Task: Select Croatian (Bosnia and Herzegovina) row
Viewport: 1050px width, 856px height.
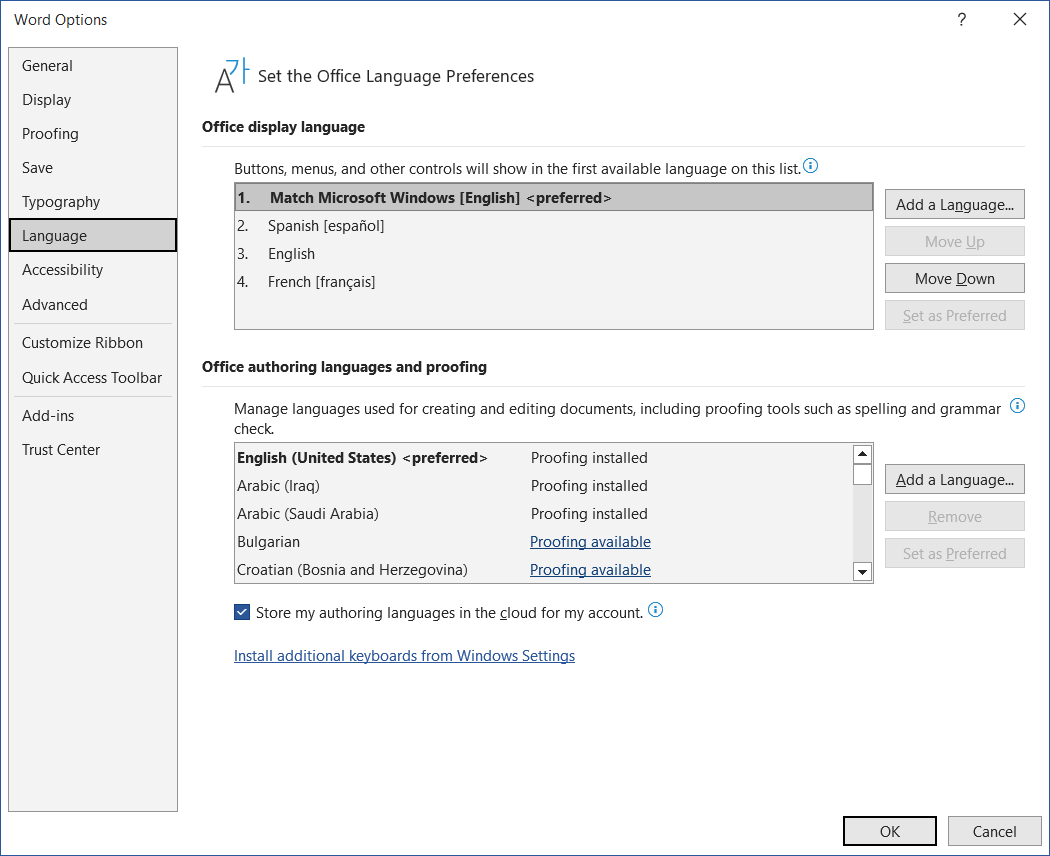Action: pyautogui.click(x=544, y=570)
